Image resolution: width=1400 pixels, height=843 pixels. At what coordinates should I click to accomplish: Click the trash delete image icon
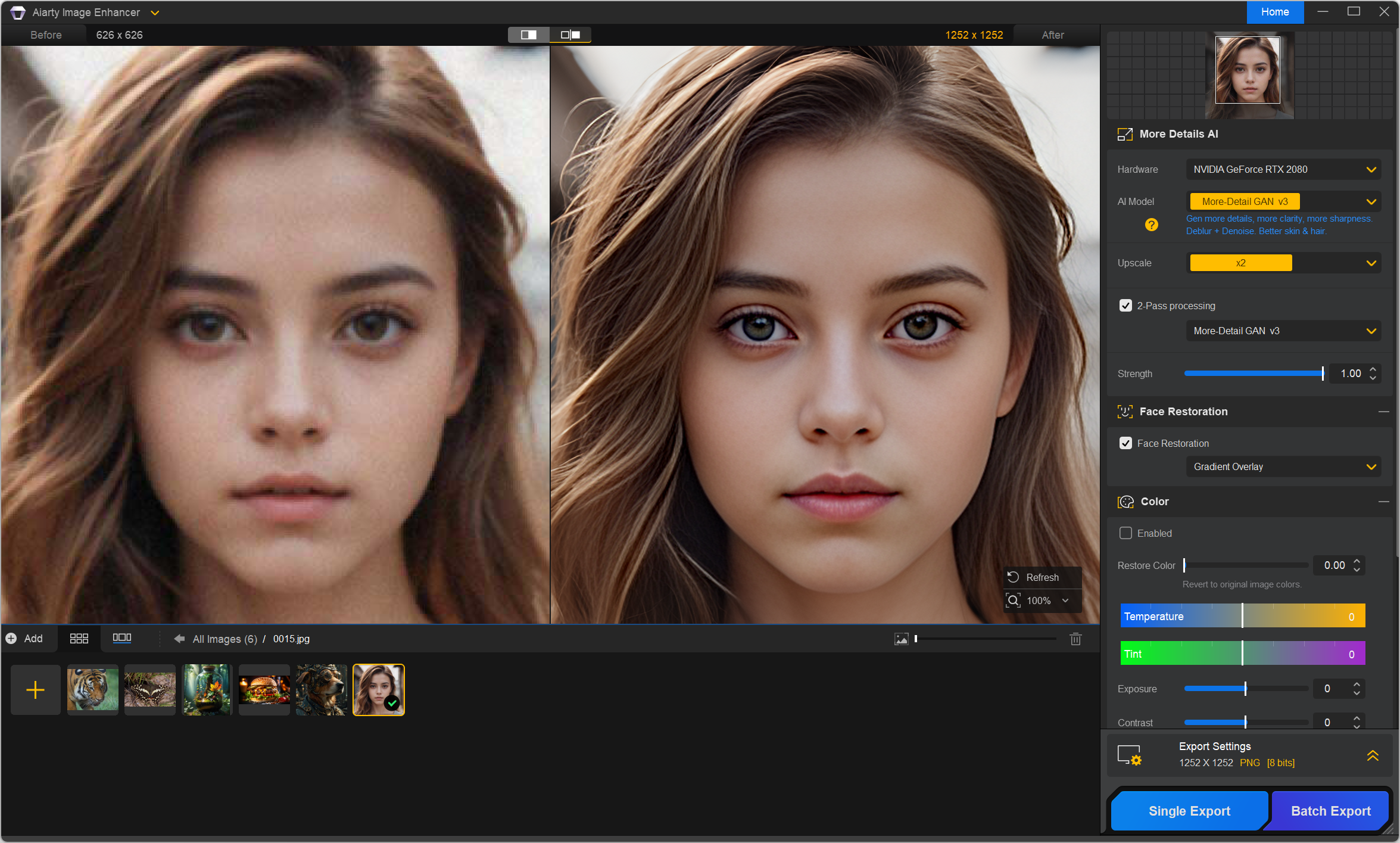tap(1075, 639)
